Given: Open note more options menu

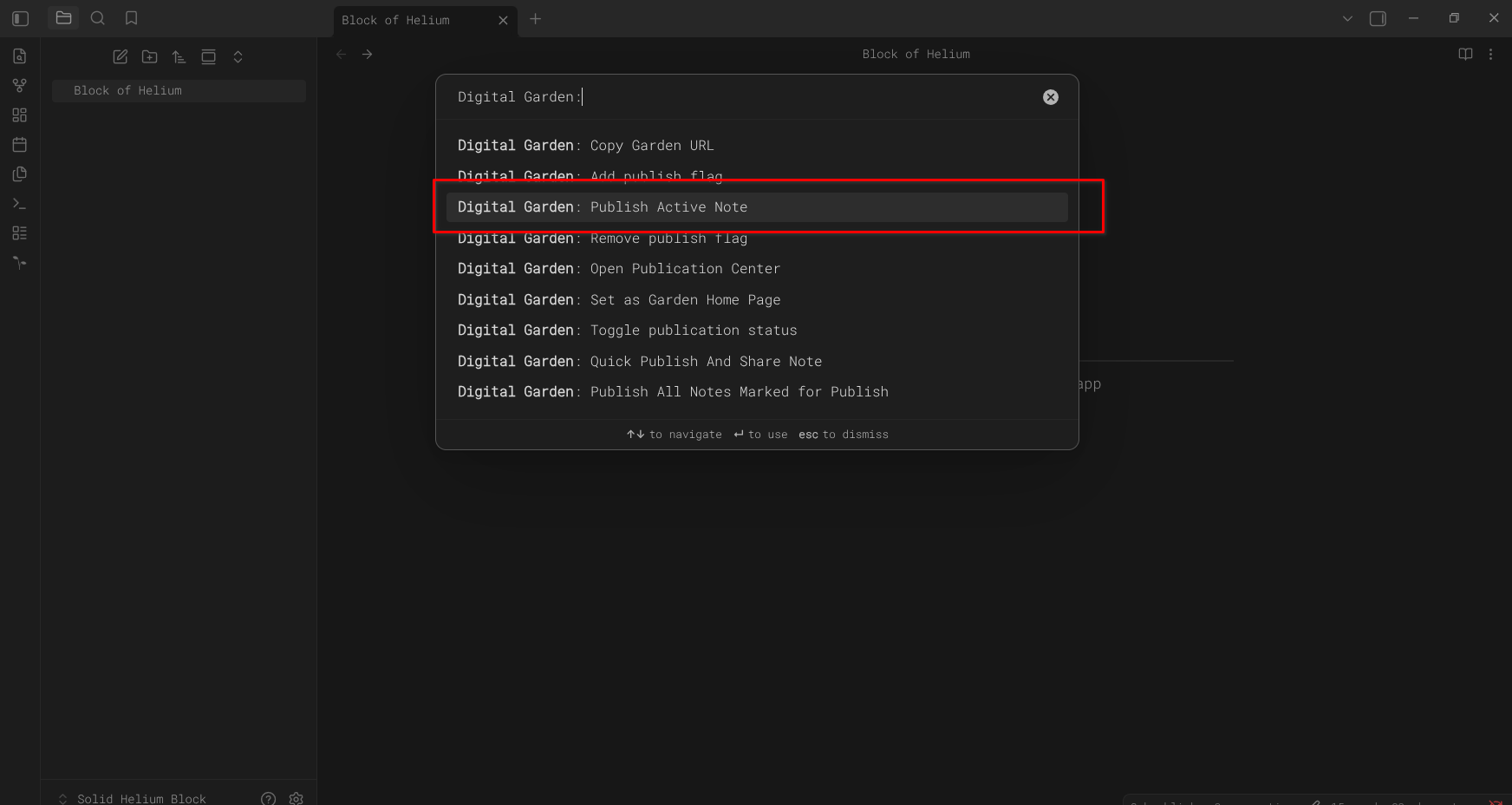Looking at the screenshot, I should tap(1491, 55).
